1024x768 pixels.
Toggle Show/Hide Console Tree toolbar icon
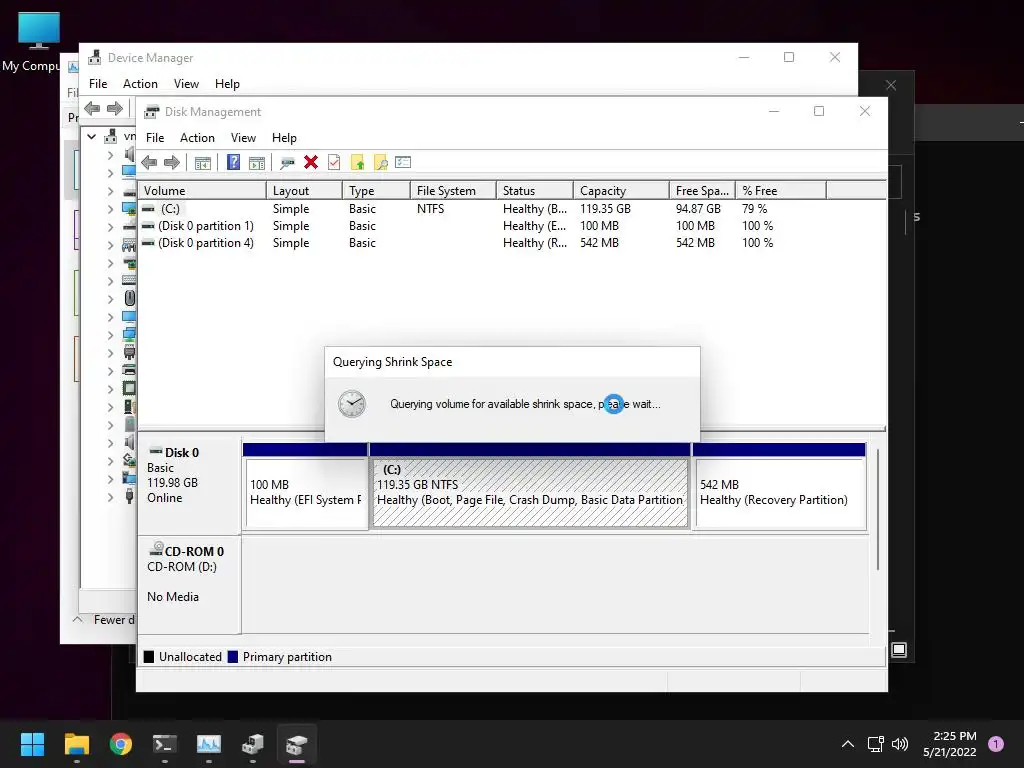coord(203,163)
